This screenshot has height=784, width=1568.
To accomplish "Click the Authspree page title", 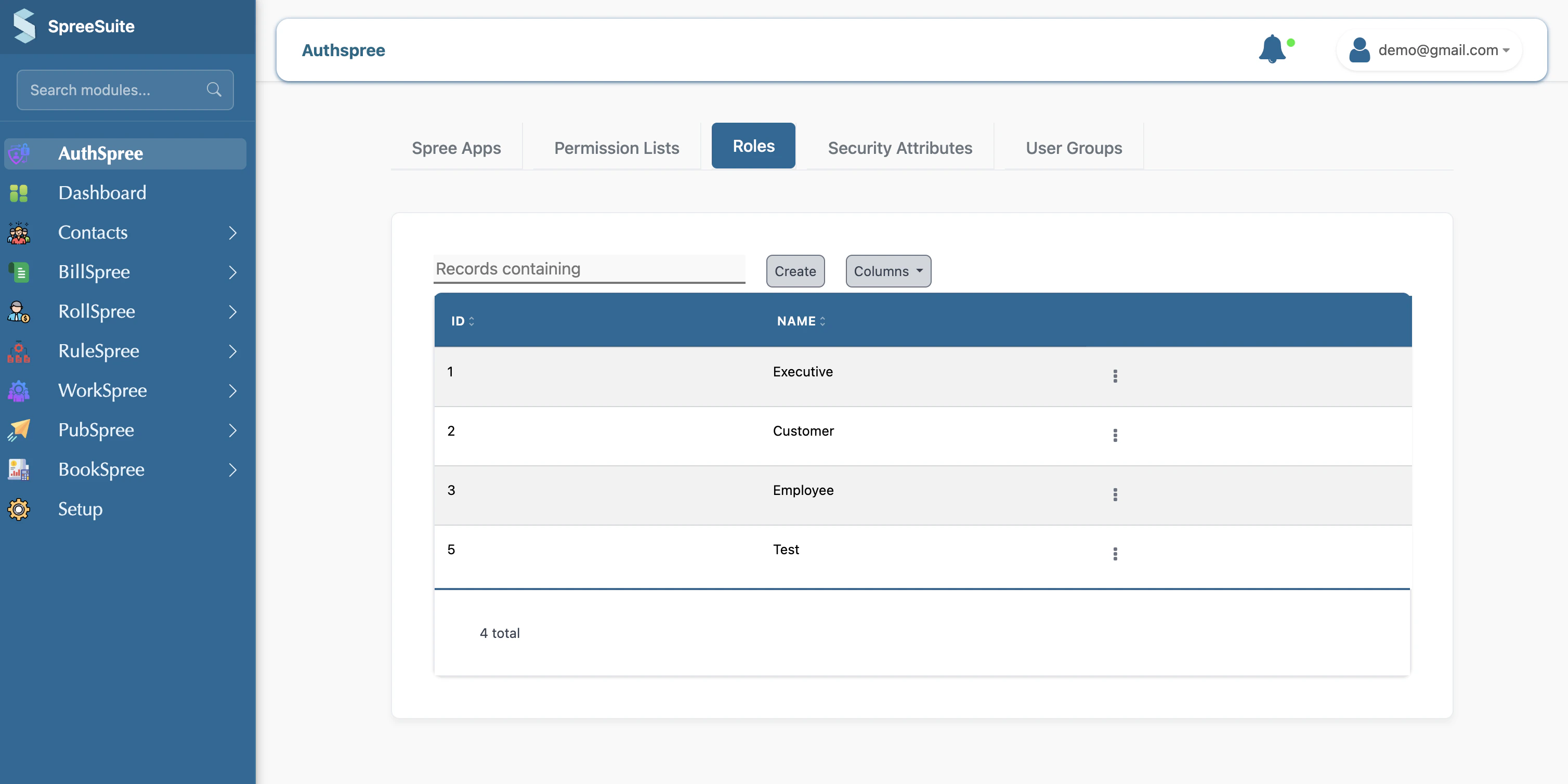I will point(343,50).
